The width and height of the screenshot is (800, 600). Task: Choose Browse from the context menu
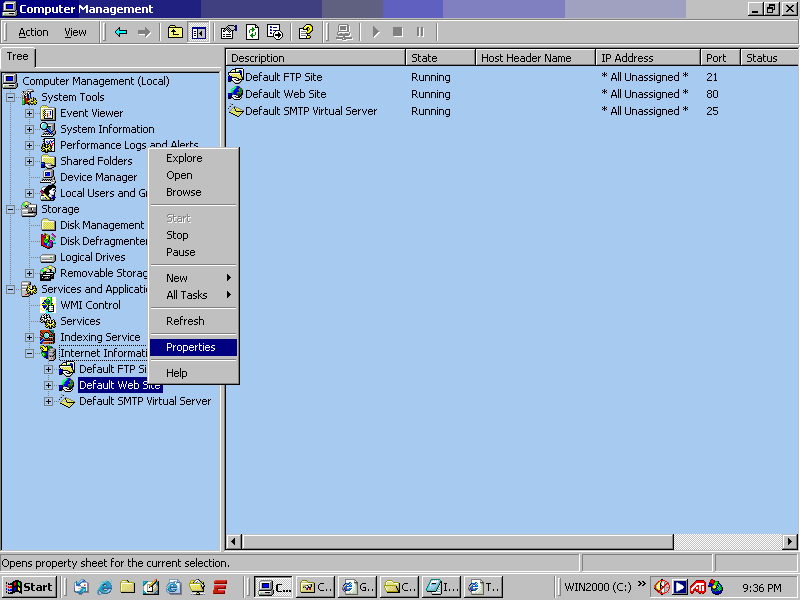(193, 192)
